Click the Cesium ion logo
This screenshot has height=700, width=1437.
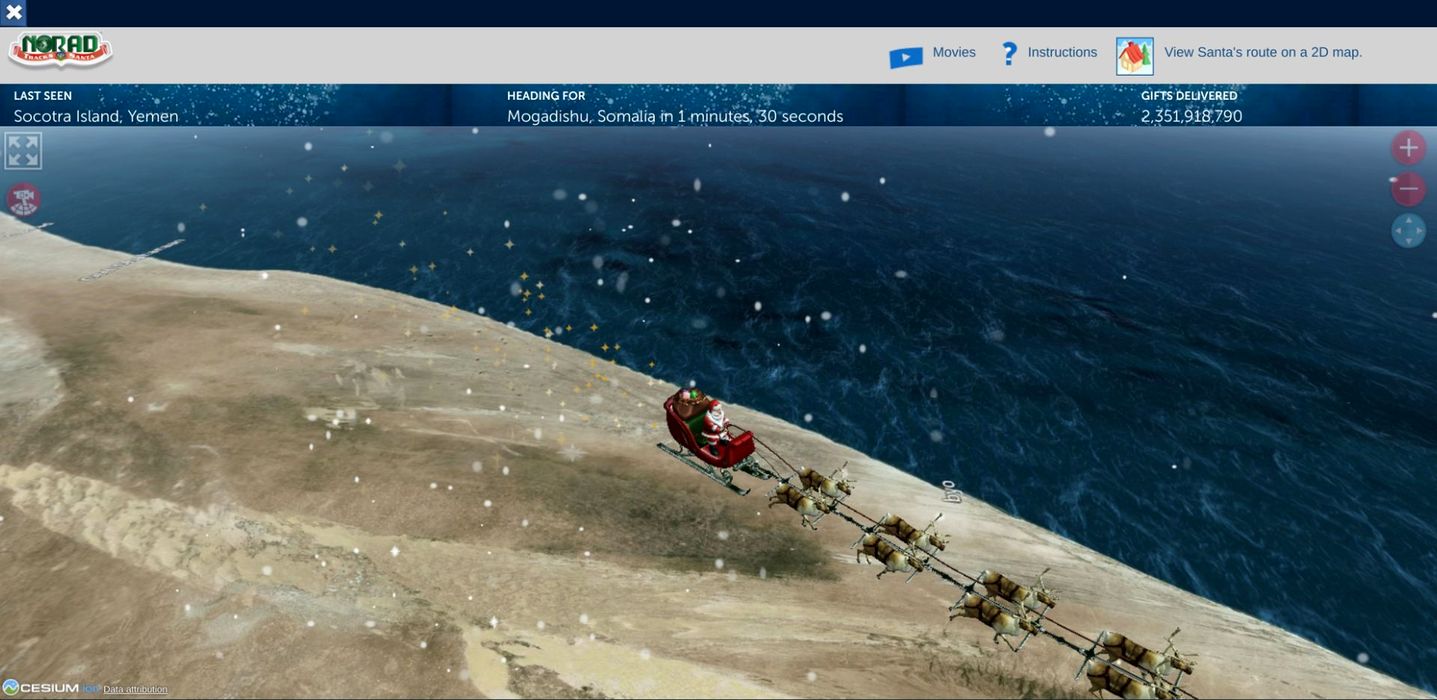click(x=50, y=688)
